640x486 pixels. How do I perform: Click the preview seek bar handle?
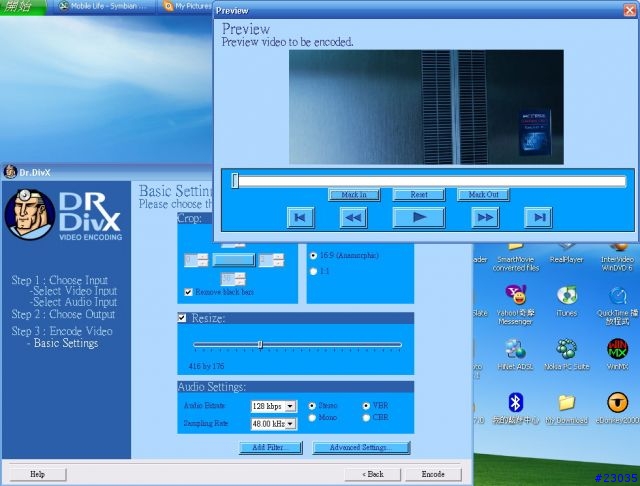[235, 181]
